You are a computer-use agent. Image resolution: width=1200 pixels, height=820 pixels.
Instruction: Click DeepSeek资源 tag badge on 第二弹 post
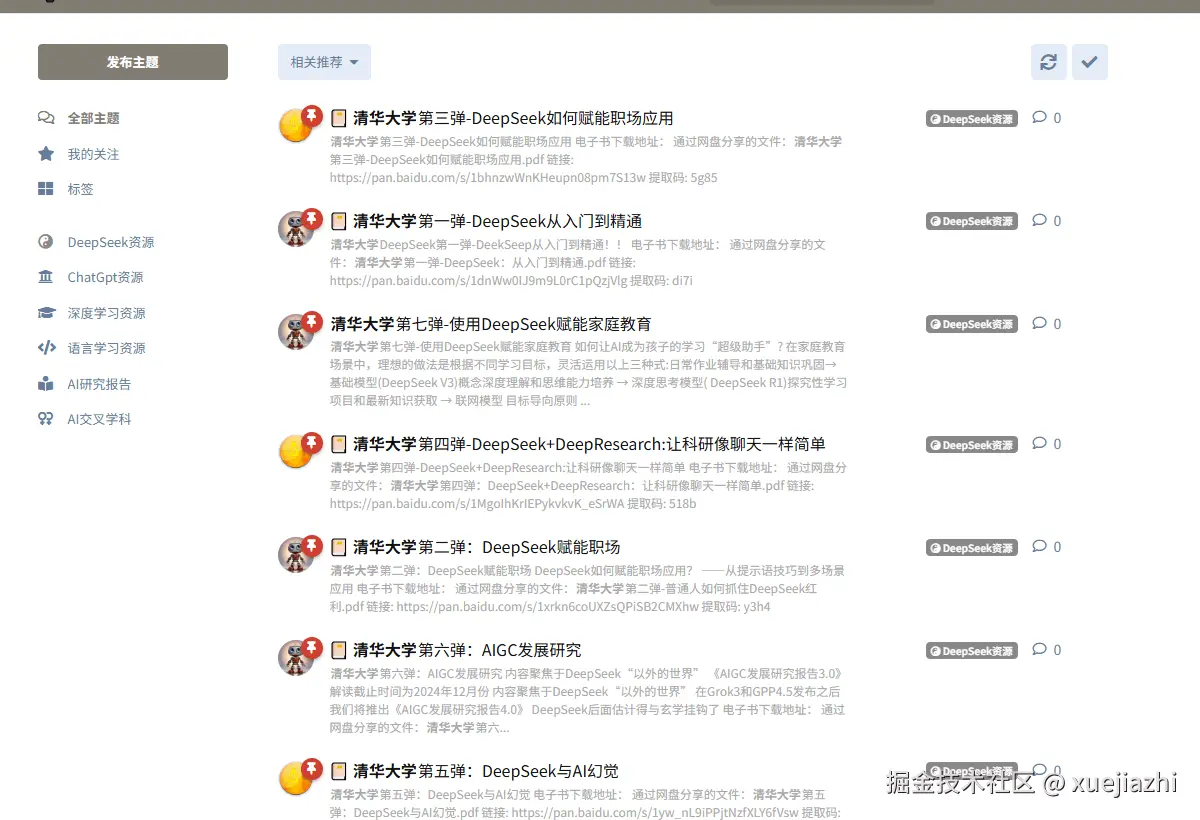pos(971,548)
